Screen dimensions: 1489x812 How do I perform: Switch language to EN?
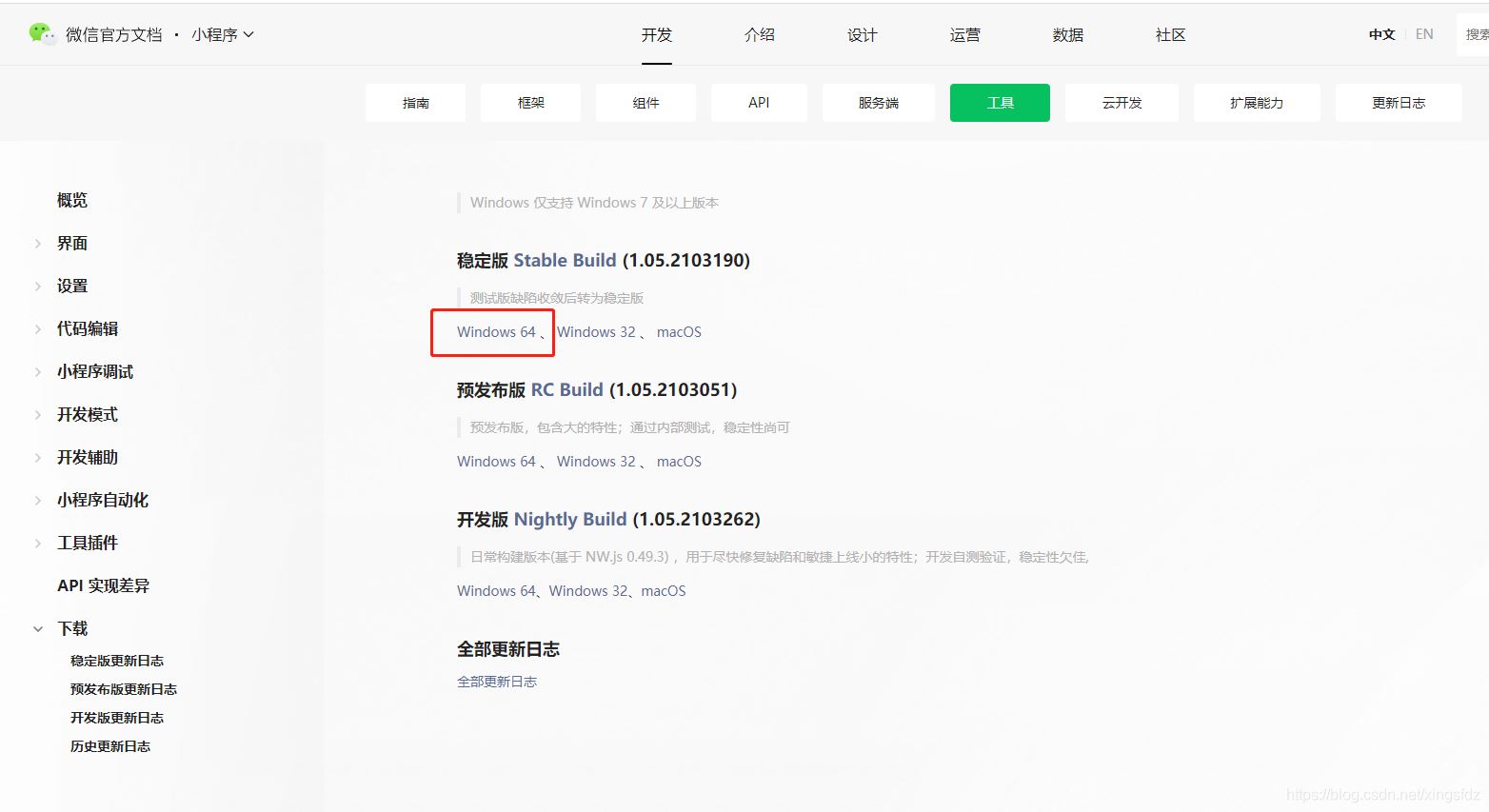[1423, 34]
